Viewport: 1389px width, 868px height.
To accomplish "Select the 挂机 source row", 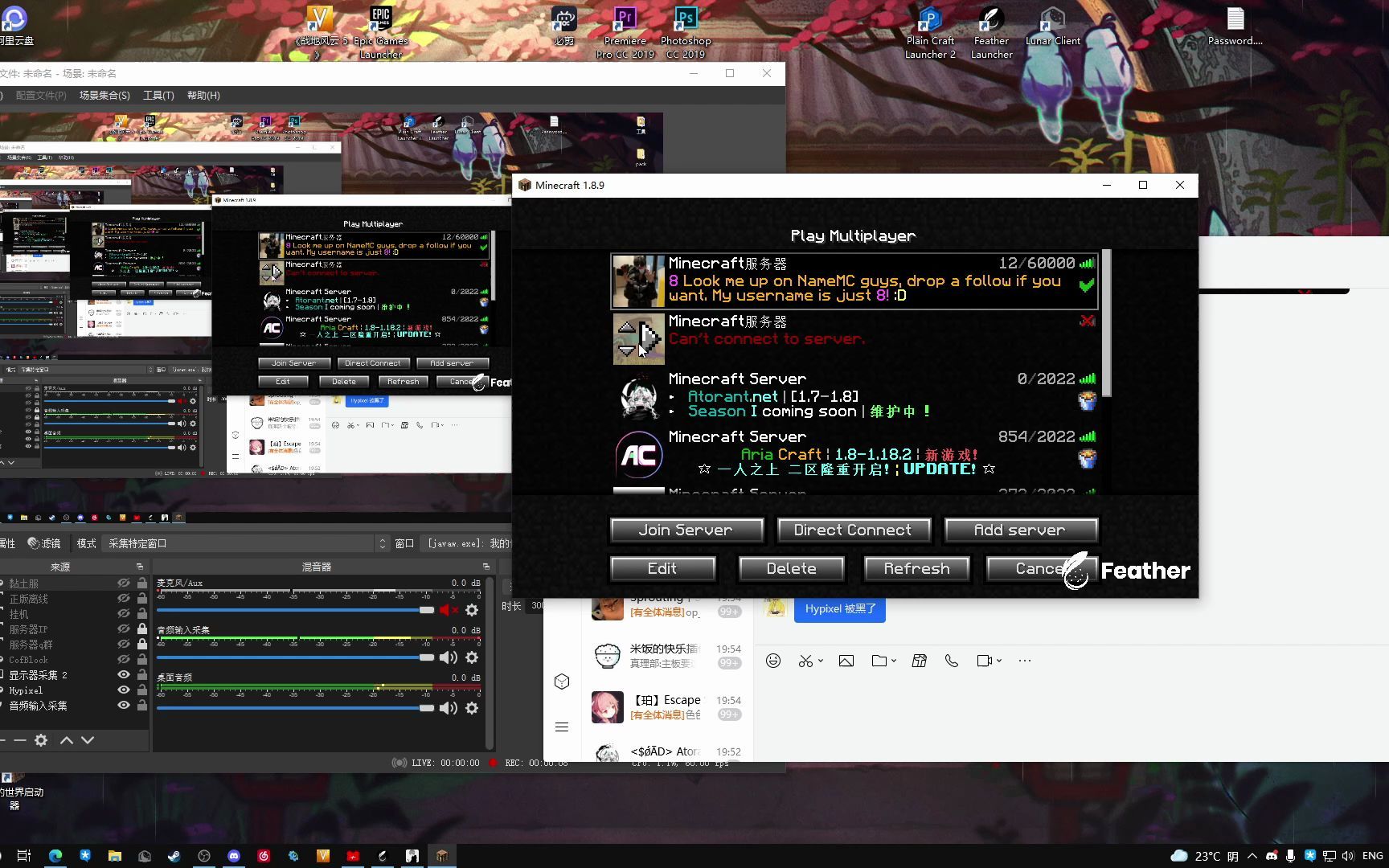I will point(74,614).
